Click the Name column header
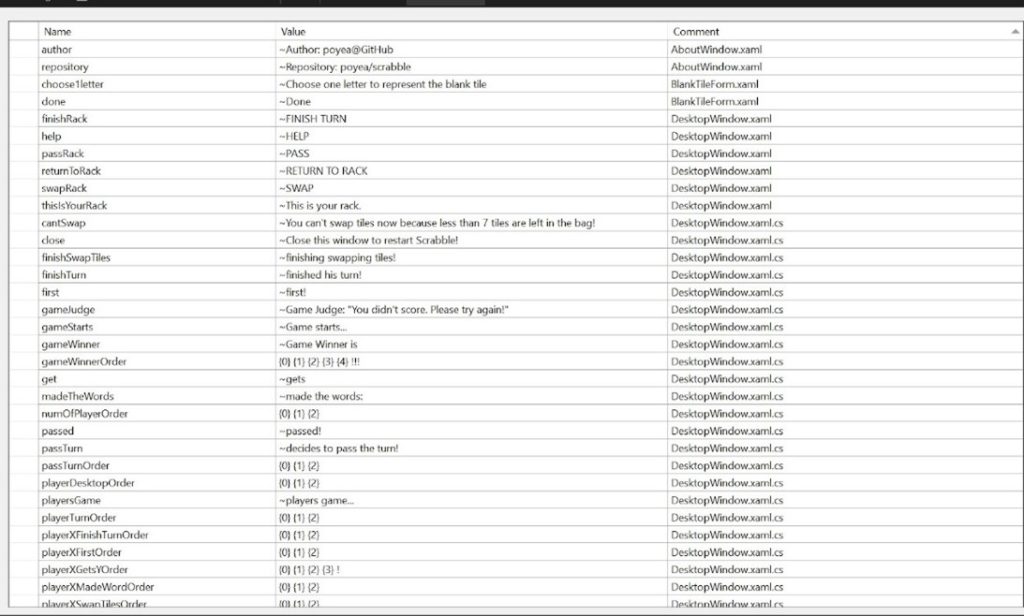Viewport: 1024px width, 616px height. tap(58, 32)
